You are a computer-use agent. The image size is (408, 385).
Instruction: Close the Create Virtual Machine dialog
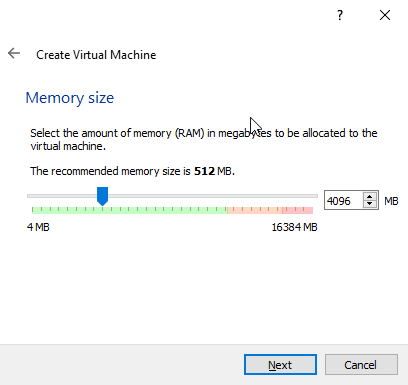(385, 15)
